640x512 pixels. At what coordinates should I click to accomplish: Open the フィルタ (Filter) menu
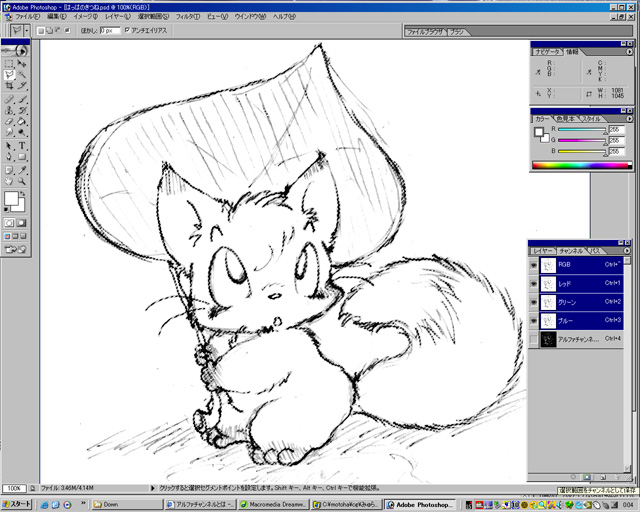(188, 17)
